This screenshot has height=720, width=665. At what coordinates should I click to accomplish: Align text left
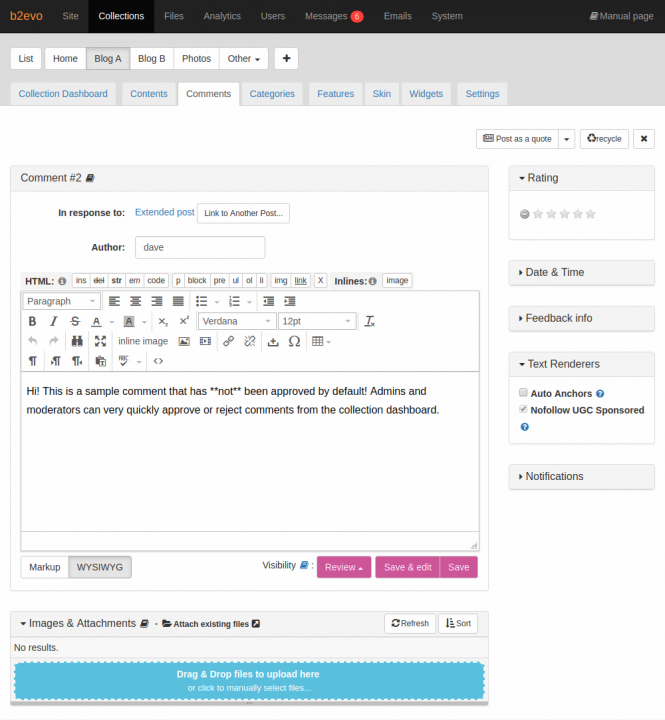tap(114, 301)
